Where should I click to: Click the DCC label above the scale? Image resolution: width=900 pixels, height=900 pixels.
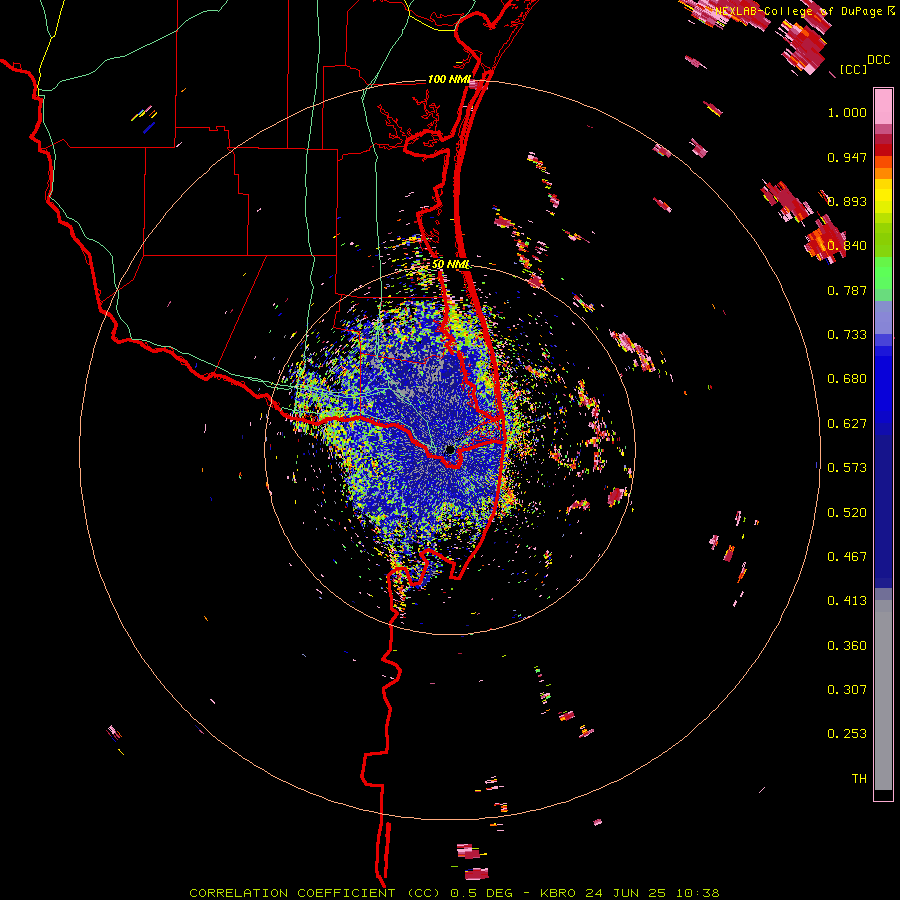pos(879,60)
